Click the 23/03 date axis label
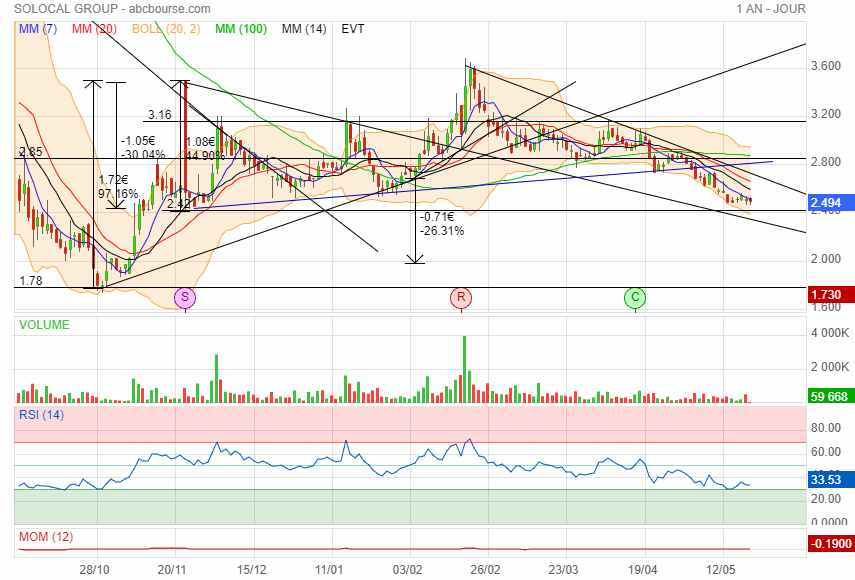The width and height of the screenshot is (855, 580). (563, 570)
